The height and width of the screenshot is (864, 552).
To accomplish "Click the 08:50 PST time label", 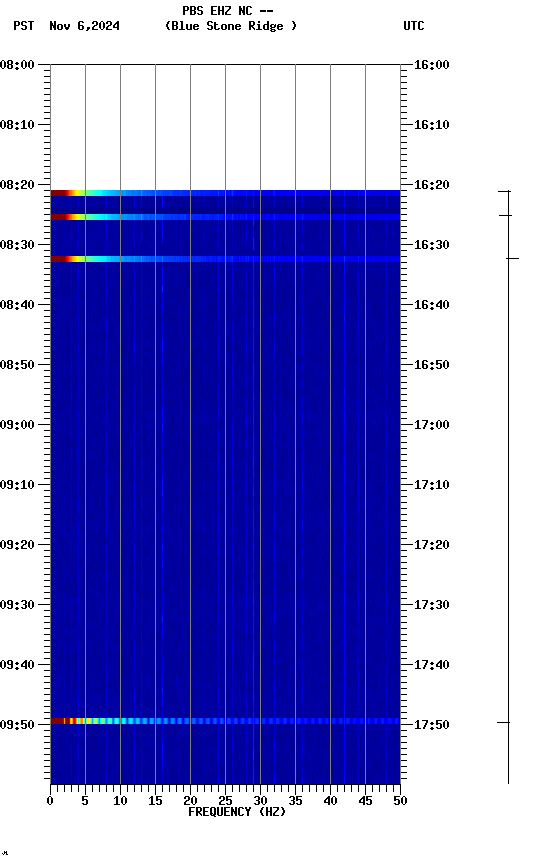I will tap(17, 365).
